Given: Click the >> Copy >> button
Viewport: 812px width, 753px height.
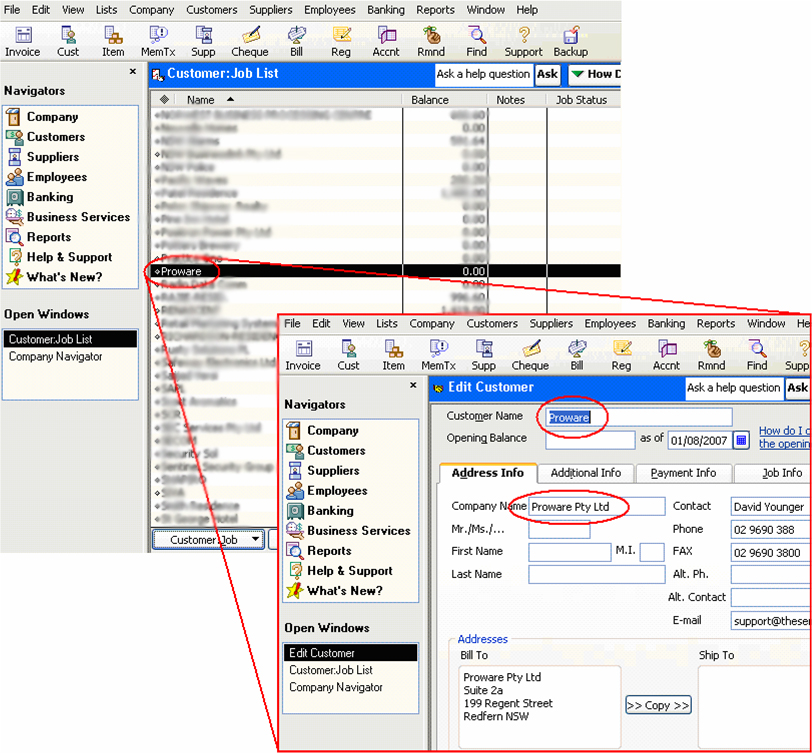Looking at the screenshot, I should 657,705.
